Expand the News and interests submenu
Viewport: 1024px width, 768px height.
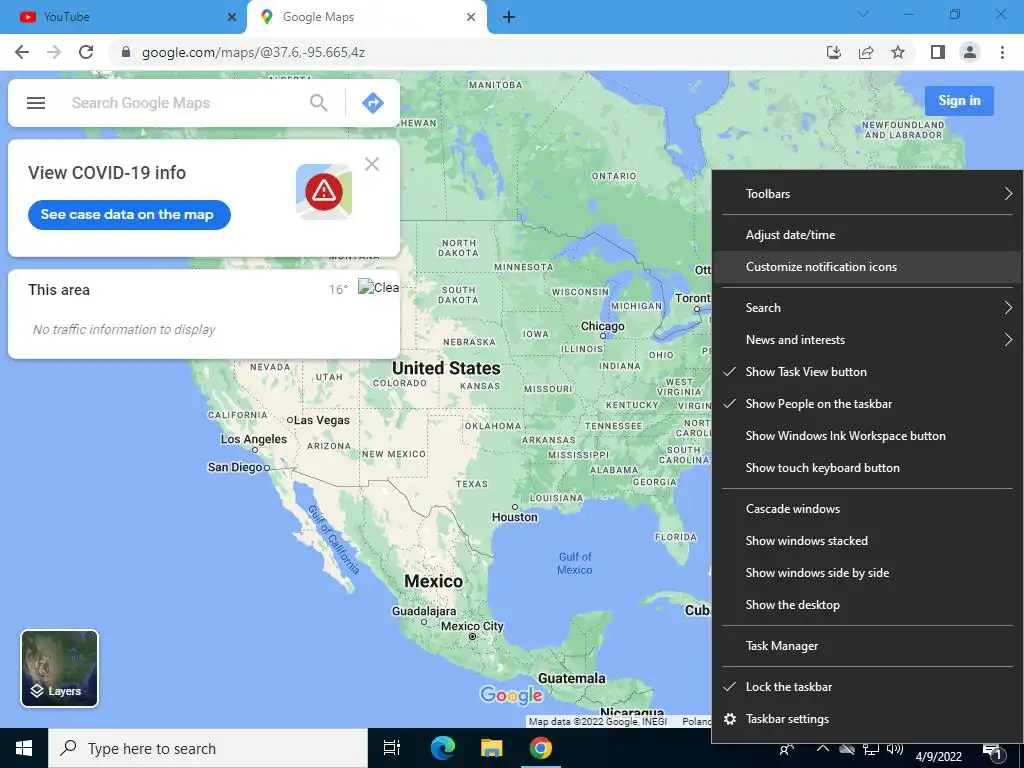[x=867, y=340]
